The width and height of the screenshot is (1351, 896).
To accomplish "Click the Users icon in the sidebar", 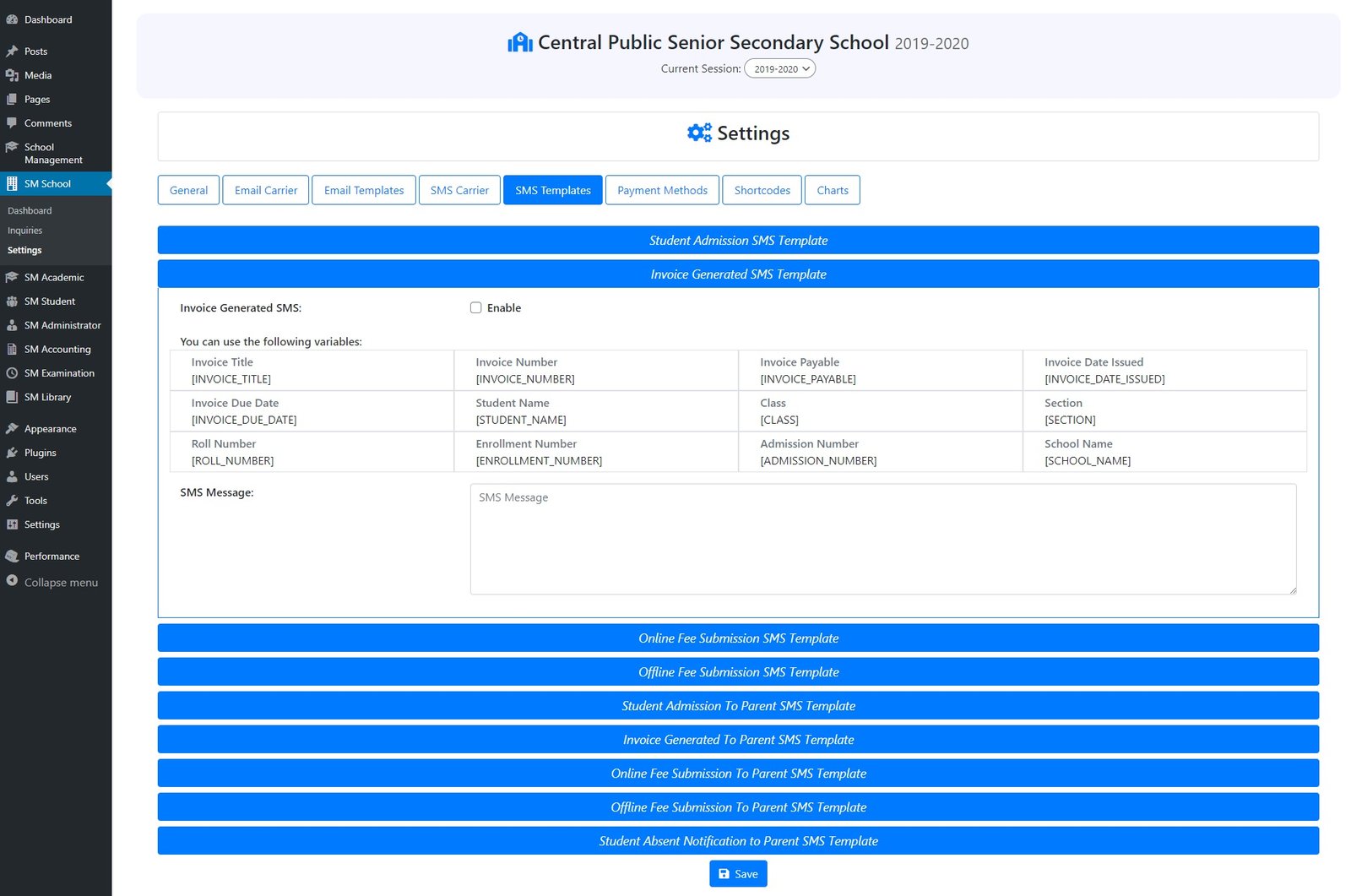I will coord(12,476).
